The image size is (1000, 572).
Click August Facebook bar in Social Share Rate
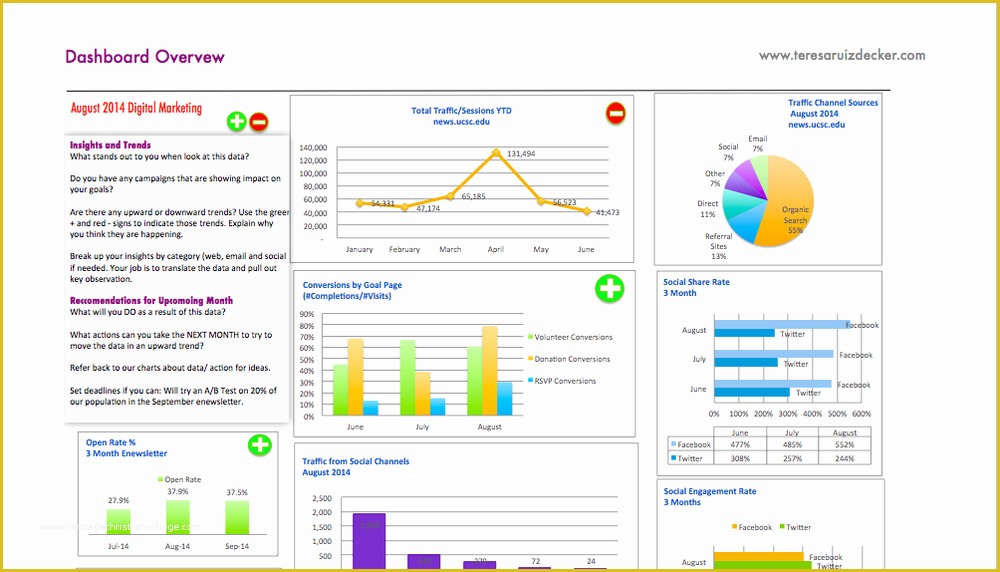click(x=782, y=324)
